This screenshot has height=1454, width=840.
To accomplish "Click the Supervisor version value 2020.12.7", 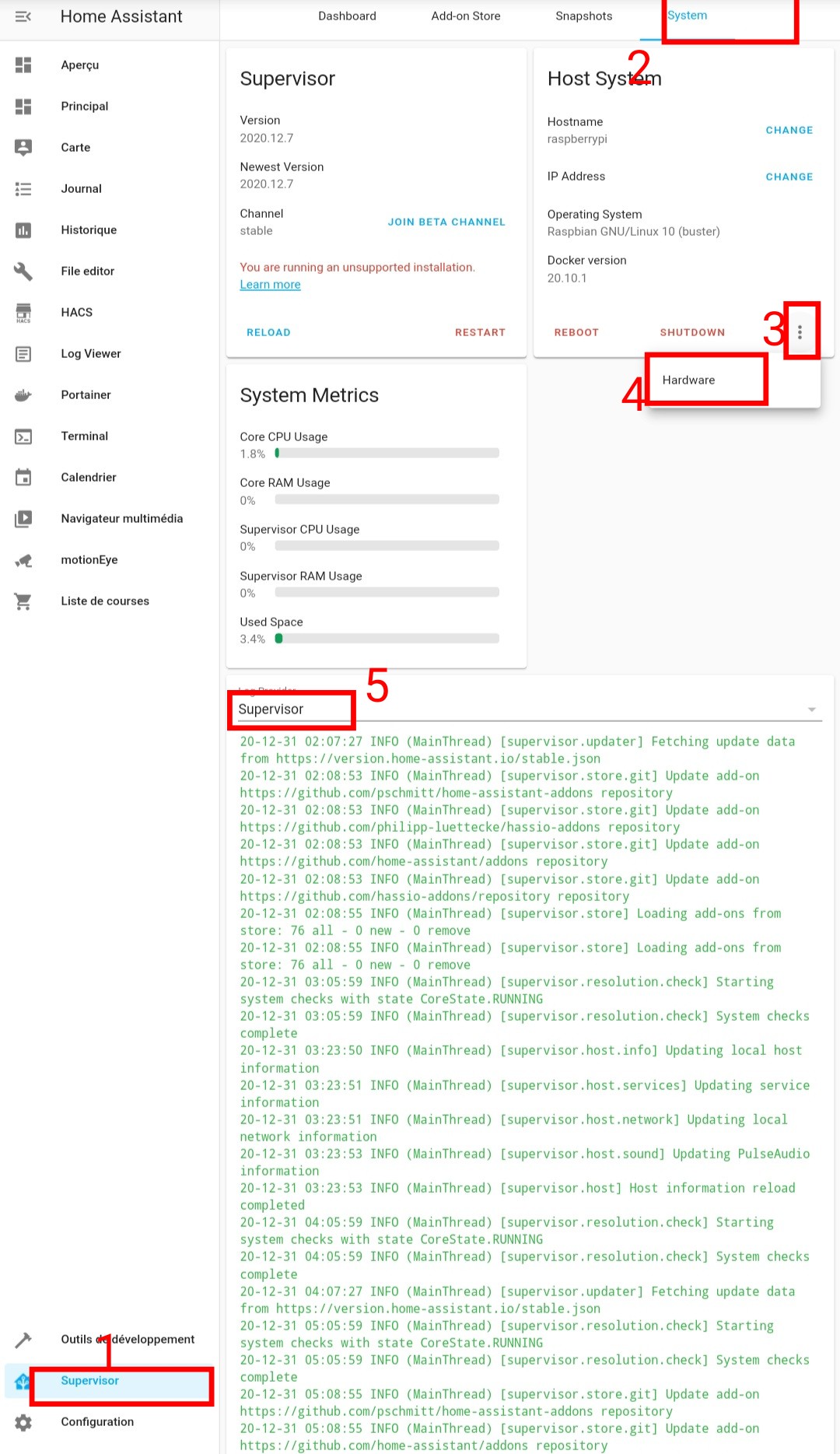I will tap(267, 138).
